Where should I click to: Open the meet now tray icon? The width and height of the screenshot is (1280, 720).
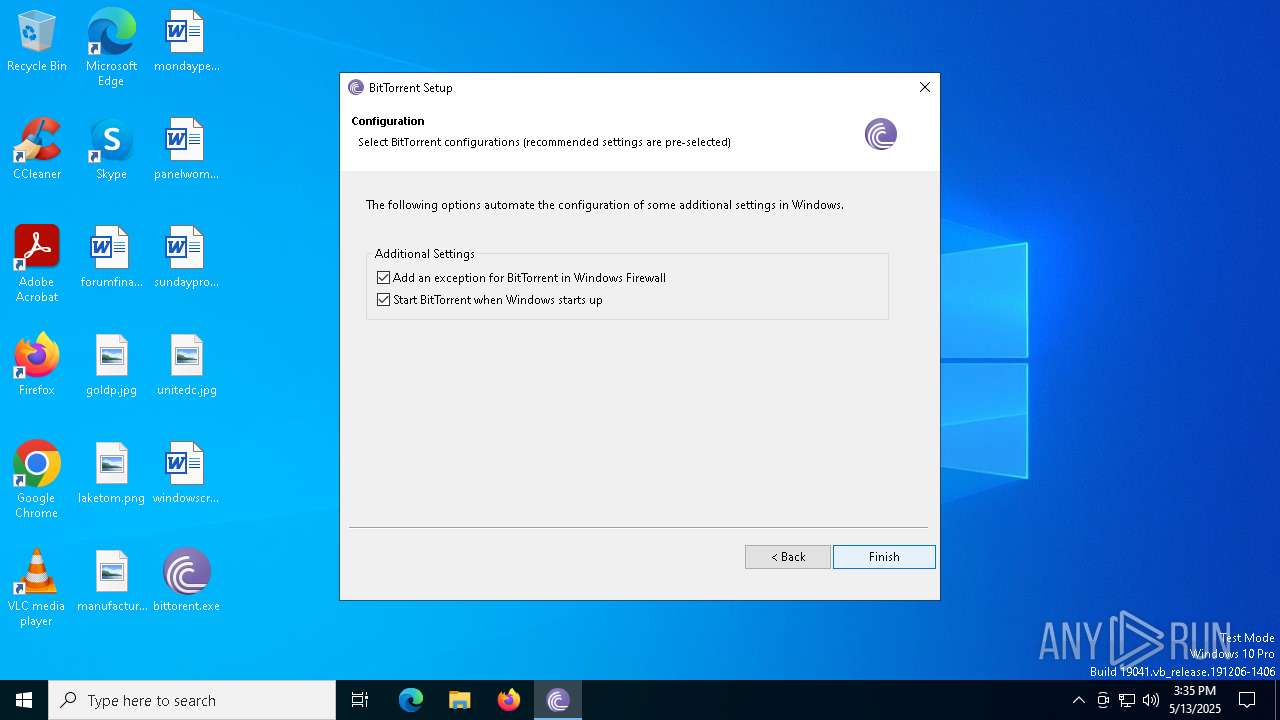tap(1103, 700)
